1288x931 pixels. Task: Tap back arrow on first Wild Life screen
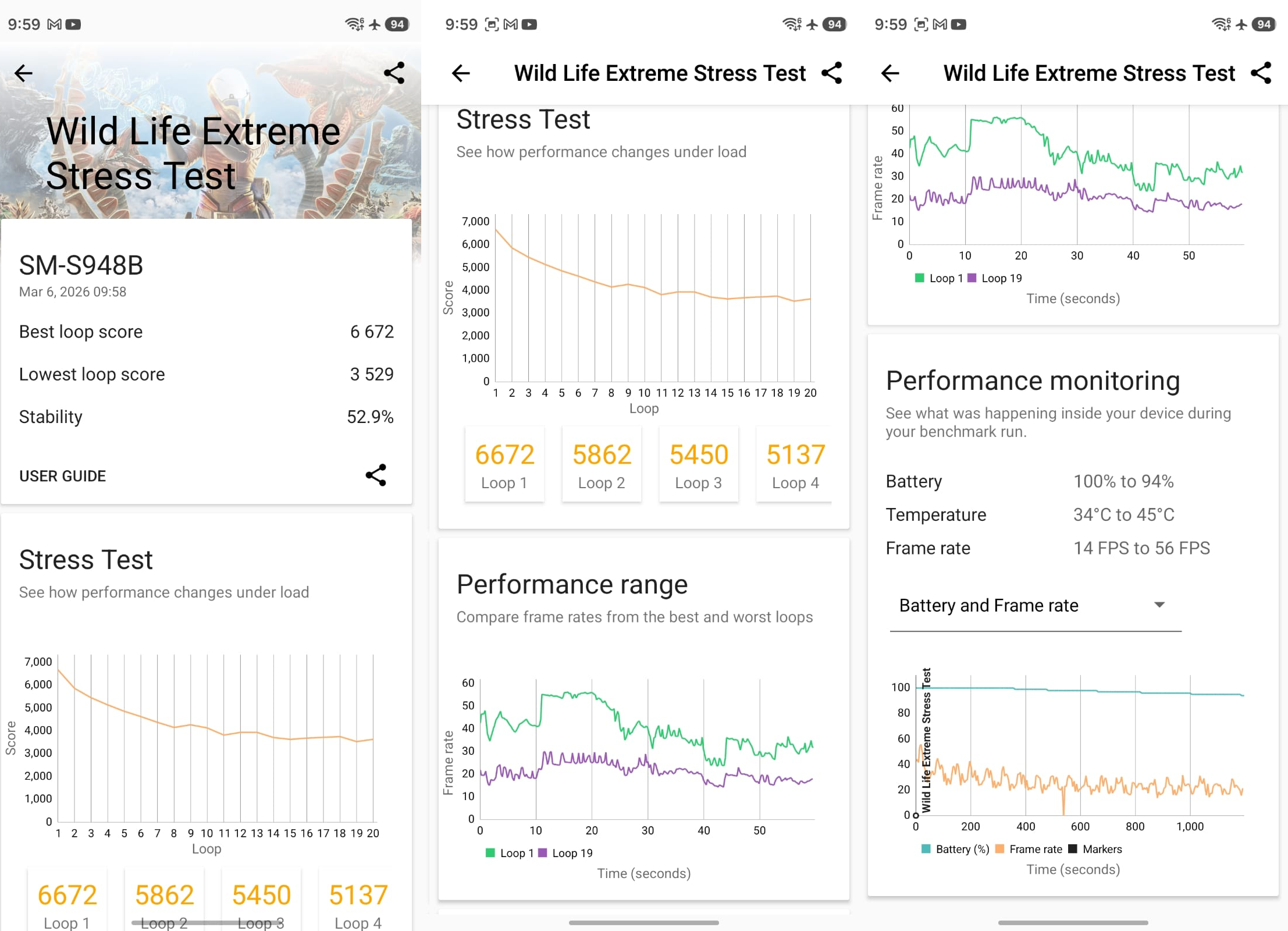tap(24, 73)
